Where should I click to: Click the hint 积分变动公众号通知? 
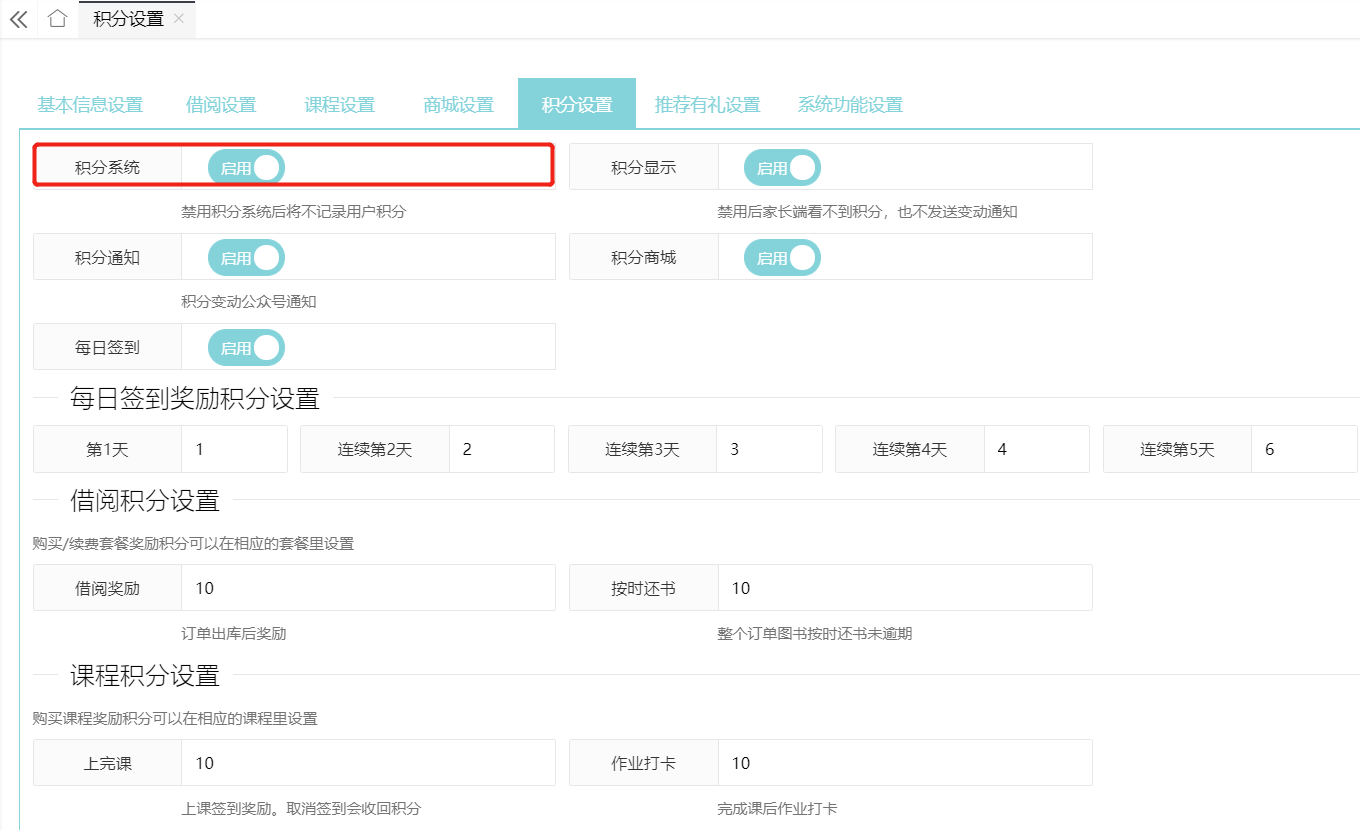point(249,301)
